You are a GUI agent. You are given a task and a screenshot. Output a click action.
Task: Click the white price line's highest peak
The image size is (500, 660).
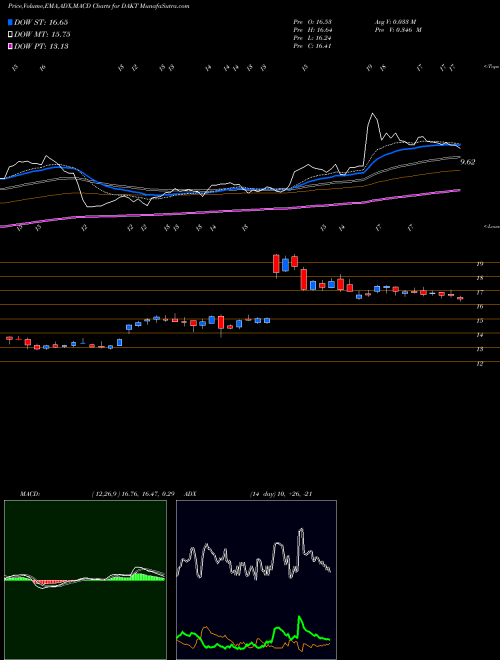coord(372,114)
